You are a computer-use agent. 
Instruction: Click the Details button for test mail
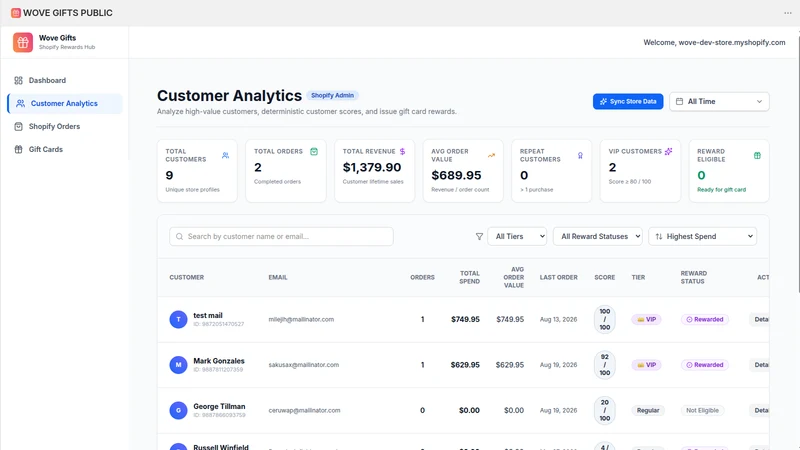coord(759,319)
